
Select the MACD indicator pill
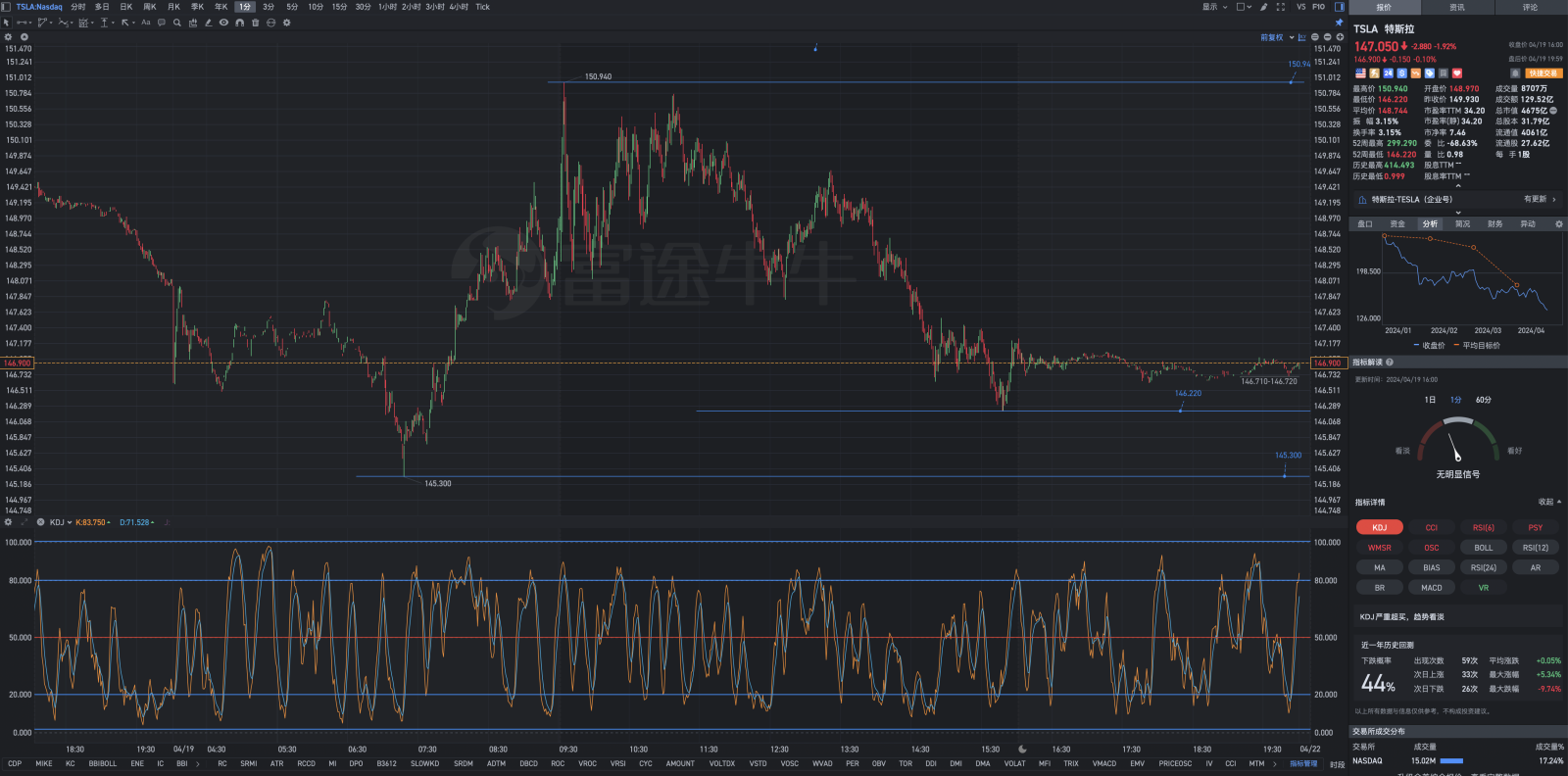[1431, 588]
